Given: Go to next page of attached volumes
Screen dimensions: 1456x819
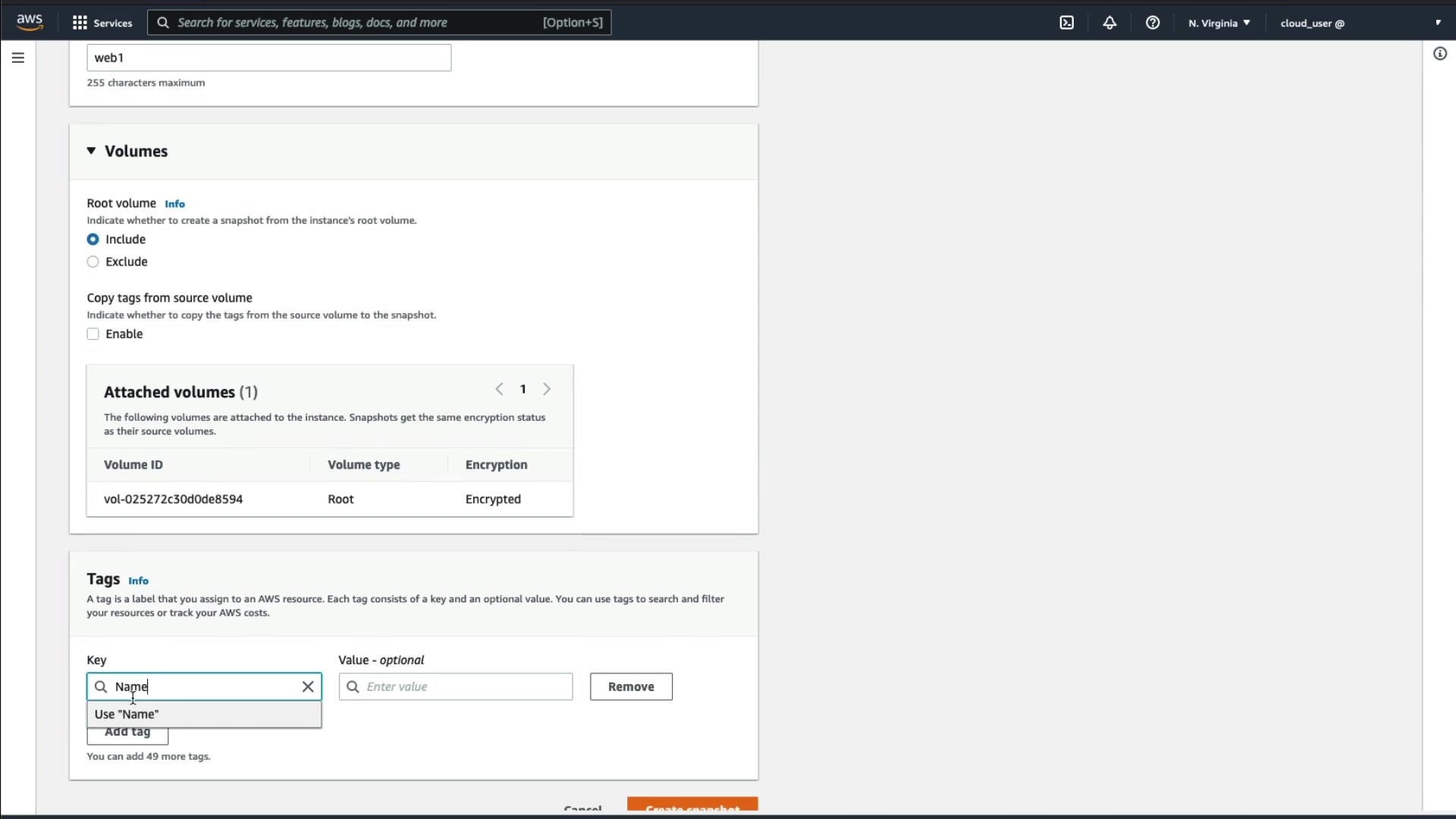Looking at the screenshot, I should coord(547,389).
